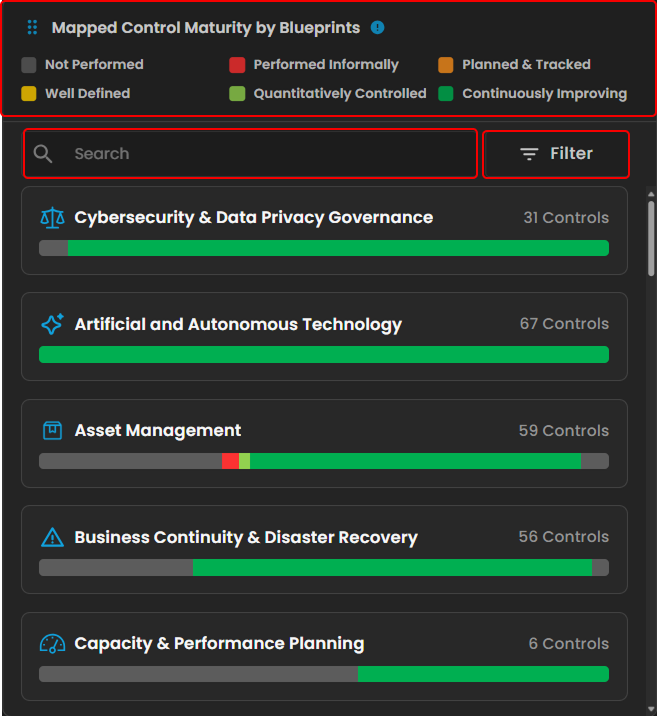Click the Artificial and Autonomous Technology sparkle icon
This screenshot has width=657, height=716.
(x=51, y=324)
